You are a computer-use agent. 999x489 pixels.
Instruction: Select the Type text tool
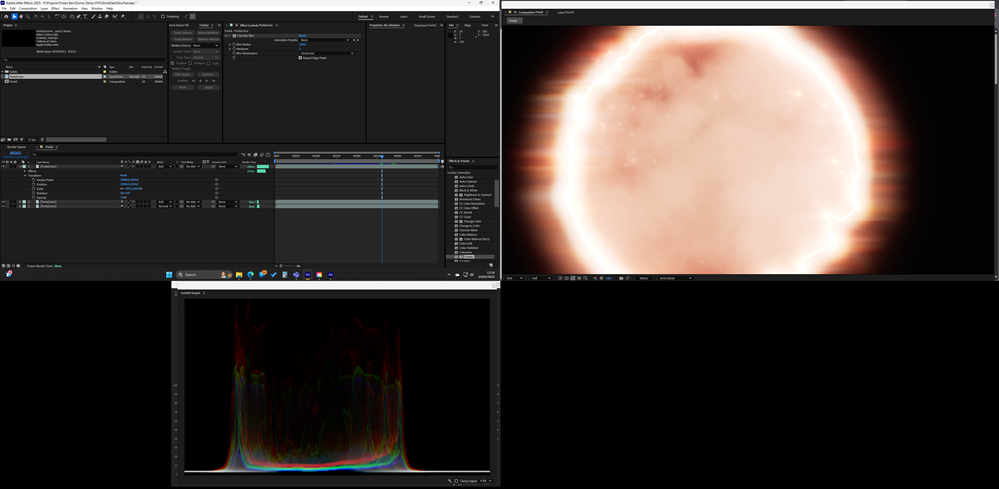pyautogui.click(x=86, y=16)
